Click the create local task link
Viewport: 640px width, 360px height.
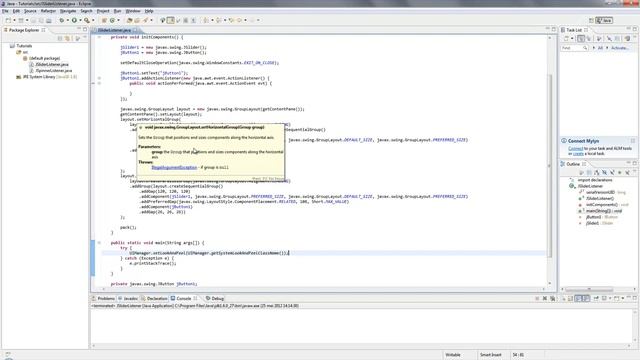[x=578, y=154]
